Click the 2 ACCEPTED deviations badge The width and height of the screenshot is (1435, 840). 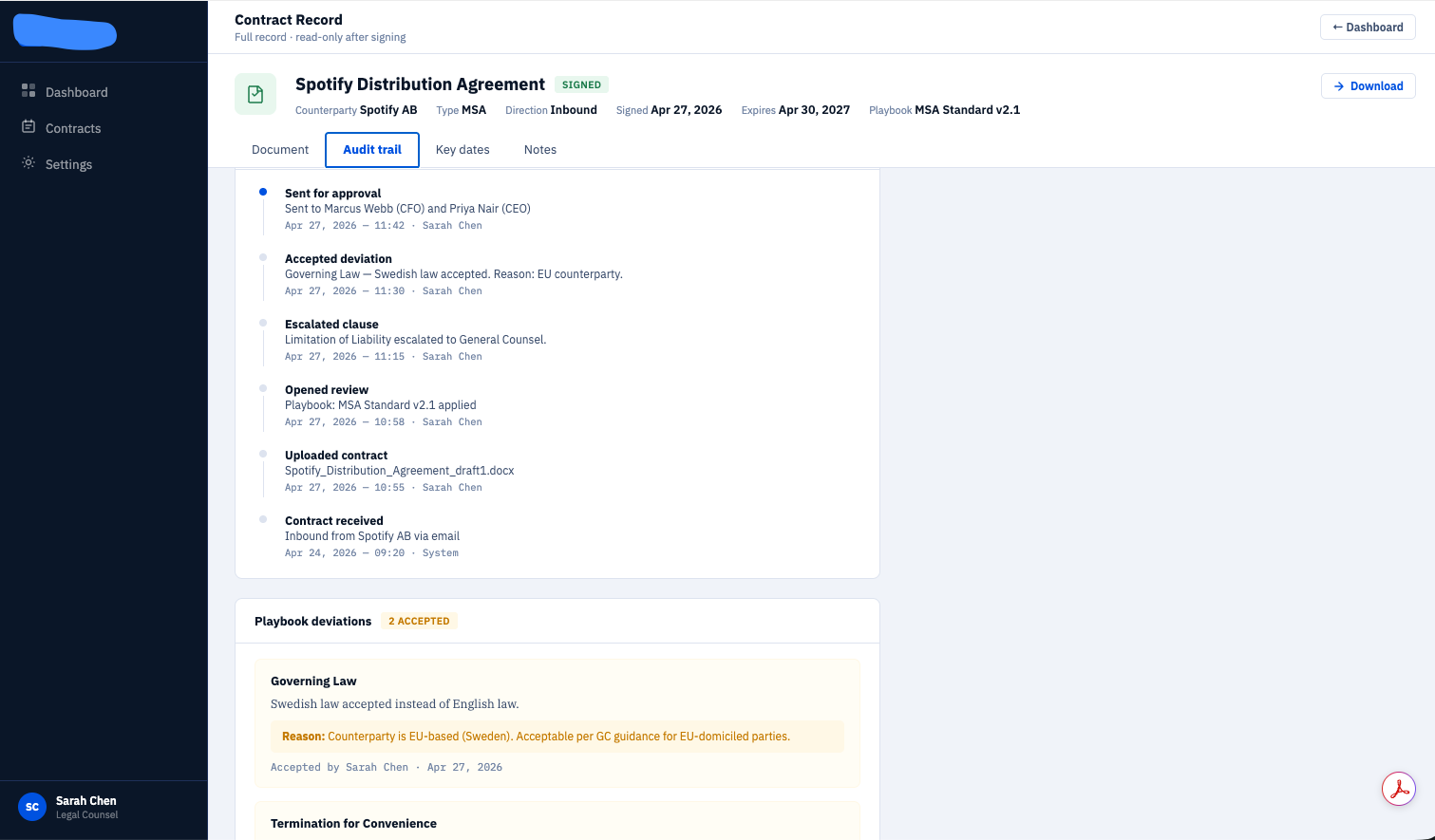tap(419, 621)
